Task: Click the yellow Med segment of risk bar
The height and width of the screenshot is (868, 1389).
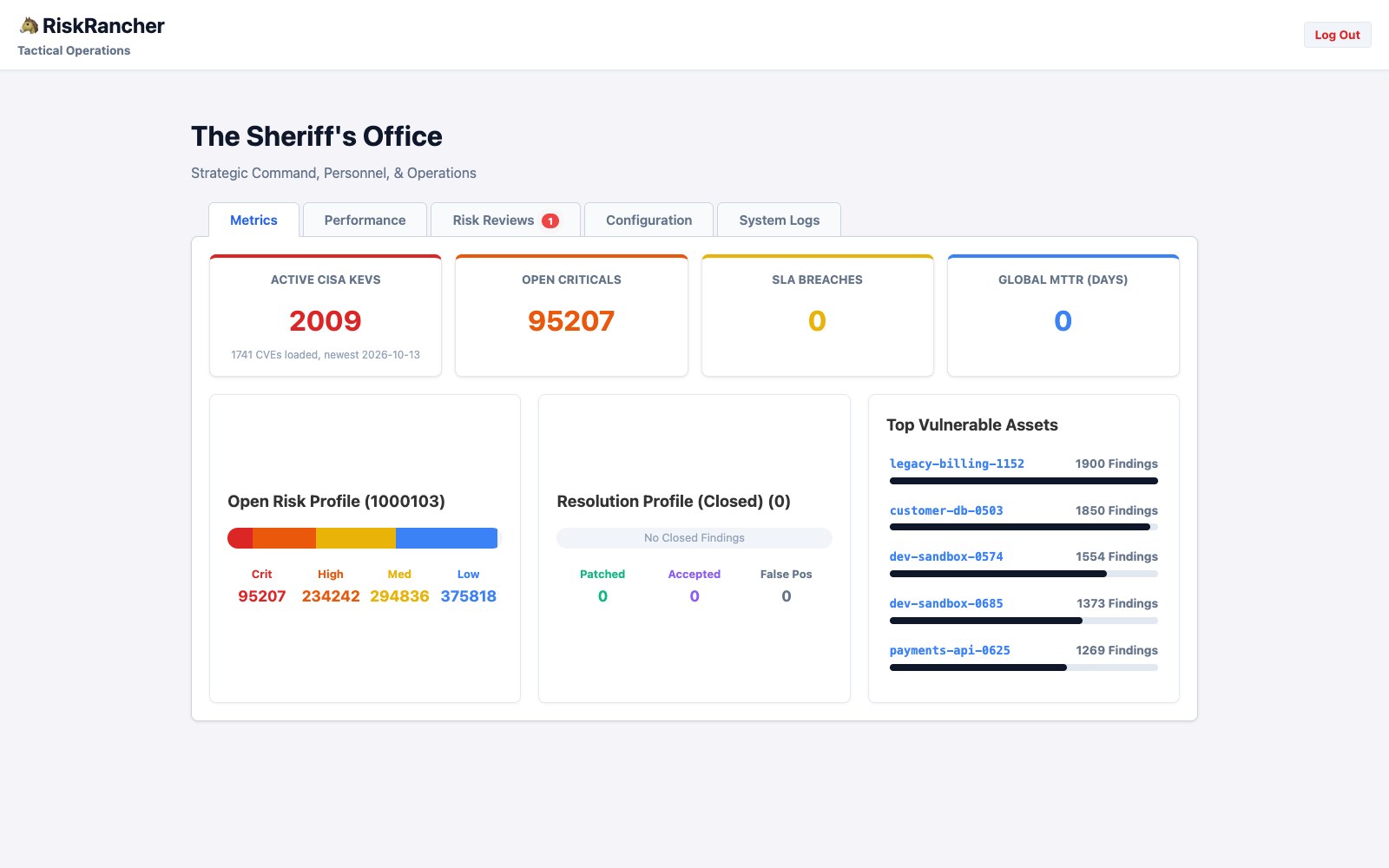Action: click(356, 538)
